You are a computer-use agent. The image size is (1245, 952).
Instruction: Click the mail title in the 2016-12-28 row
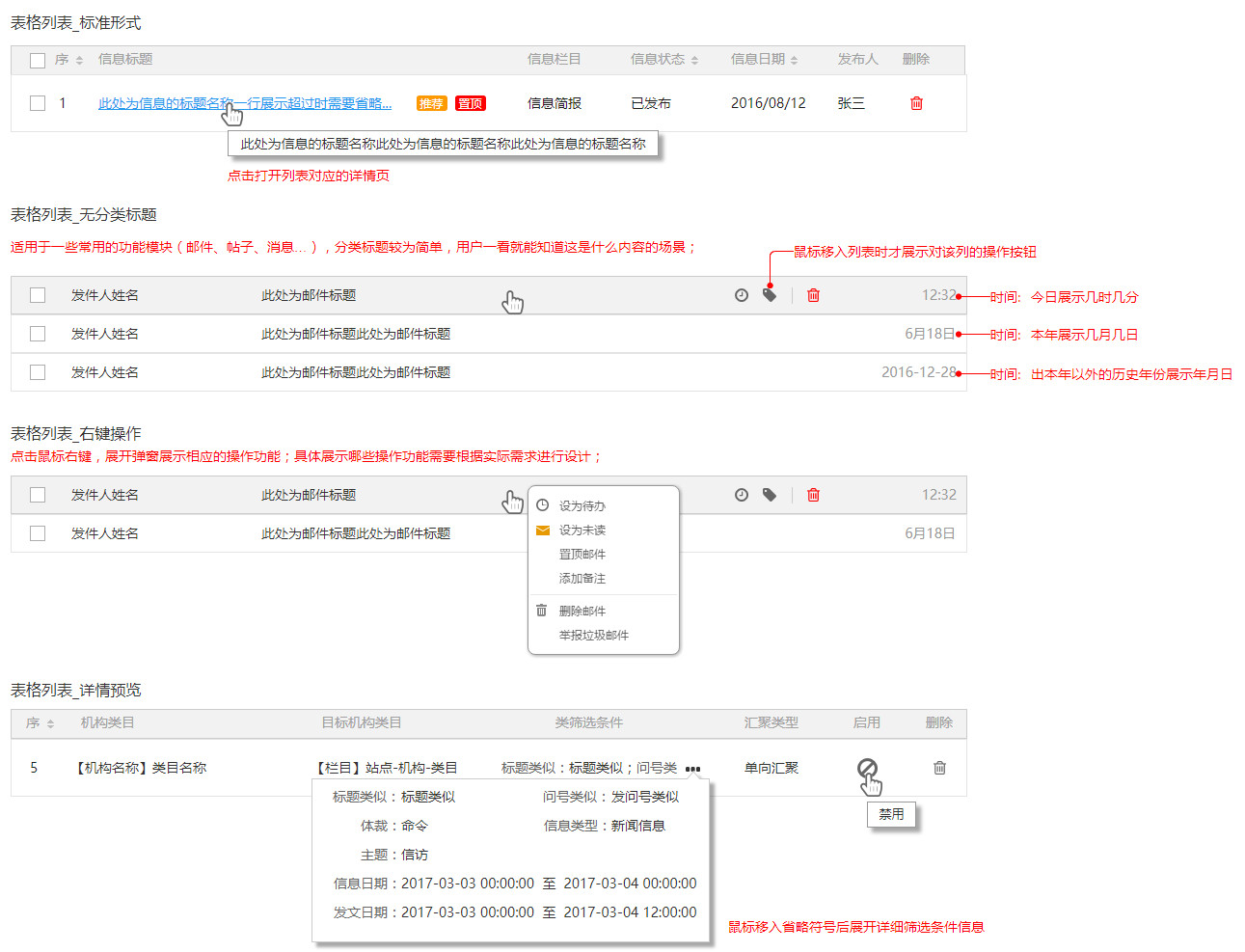(356, 372)
